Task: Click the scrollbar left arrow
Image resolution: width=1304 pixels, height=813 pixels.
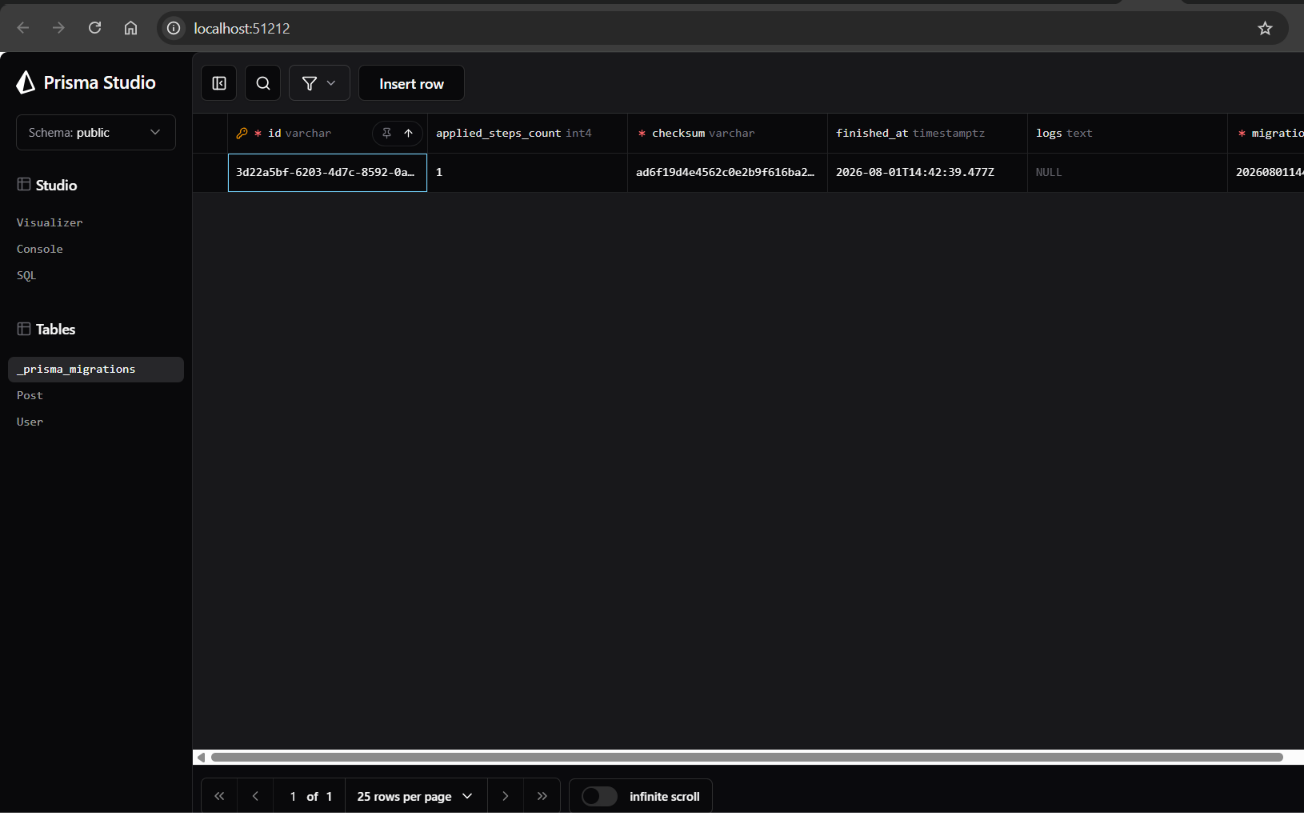Action: (x=201, y=757)
